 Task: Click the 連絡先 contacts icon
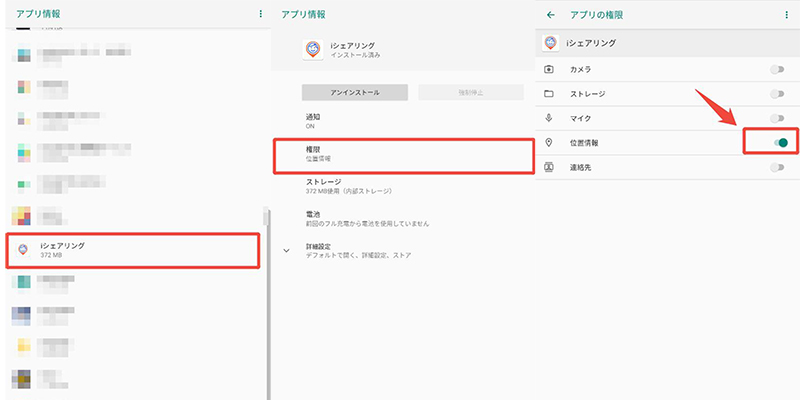[549, 167]
